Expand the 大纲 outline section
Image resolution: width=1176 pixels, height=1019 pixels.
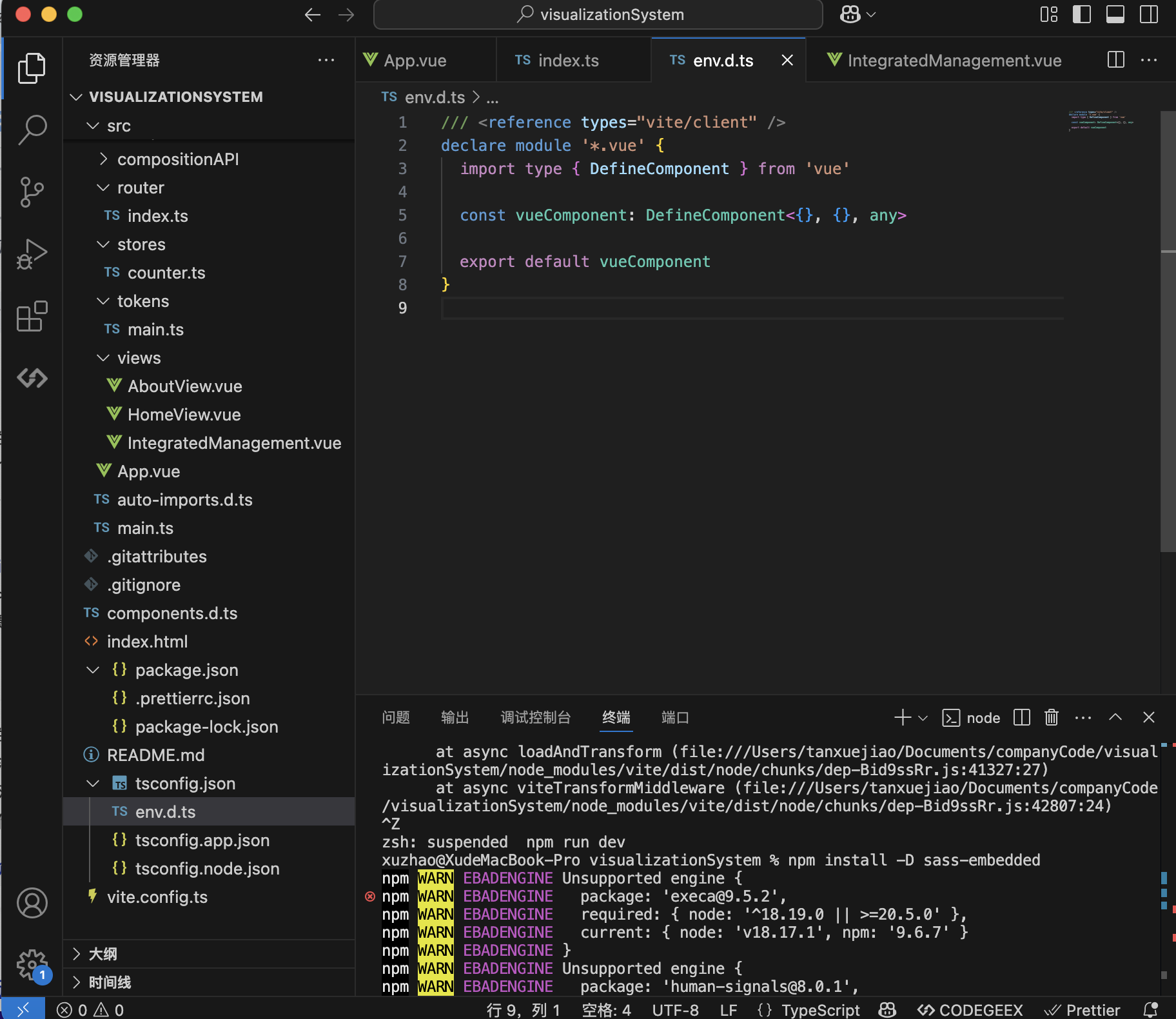[209, 954]
